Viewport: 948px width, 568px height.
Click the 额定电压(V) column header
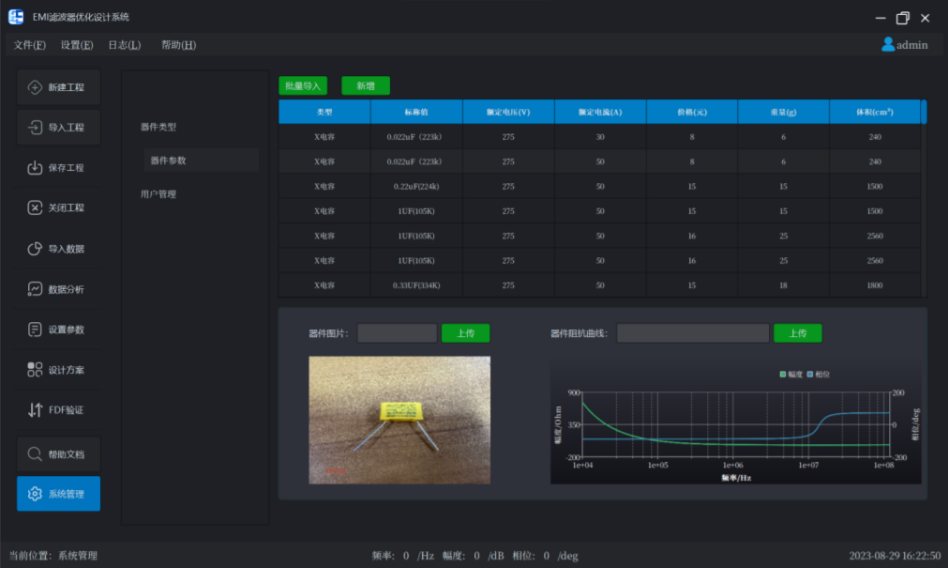click(x=508, y=112)
